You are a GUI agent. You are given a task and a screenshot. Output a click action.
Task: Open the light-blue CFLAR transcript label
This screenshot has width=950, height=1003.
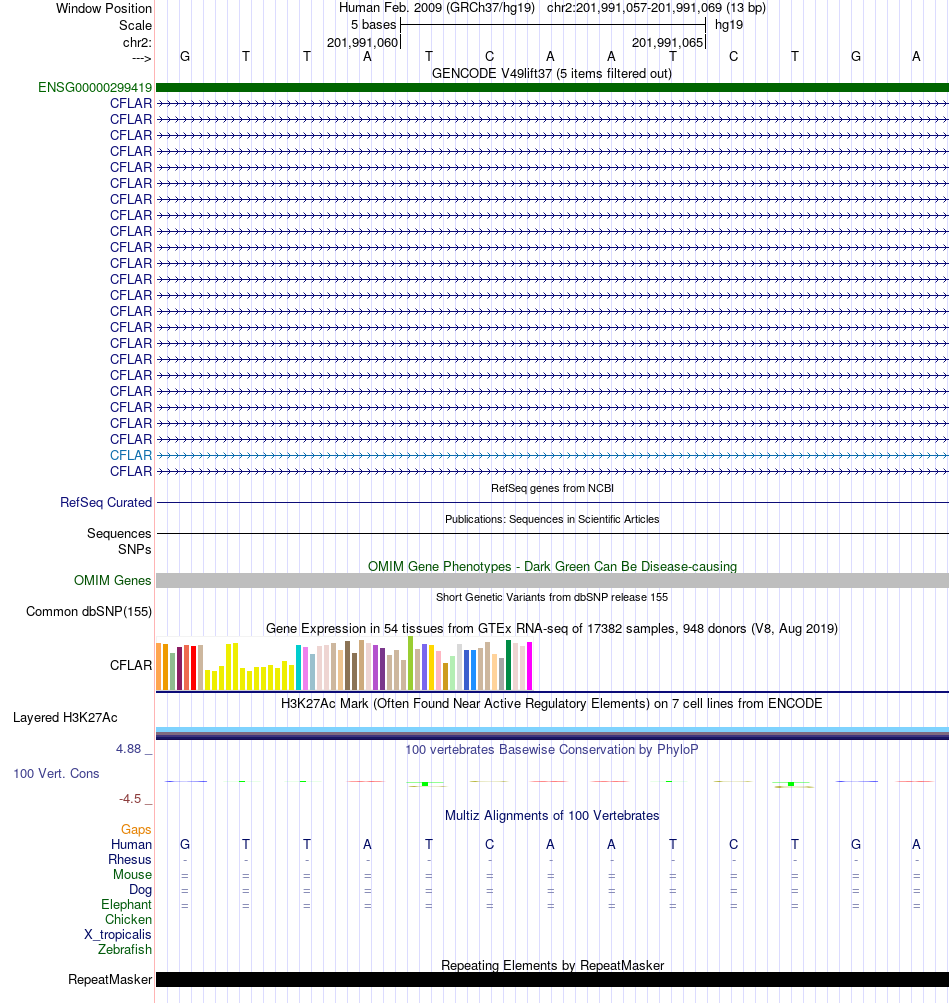pyautogui.click(x=131, y=455)
